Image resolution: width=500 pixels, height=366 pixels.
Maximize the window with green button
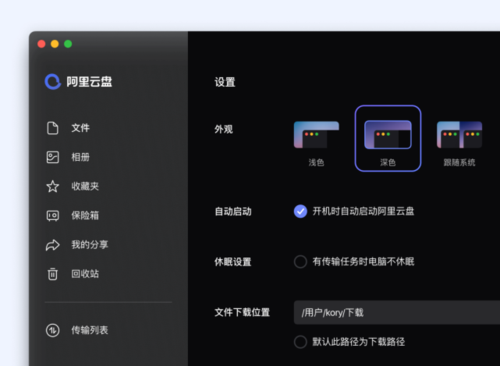[68, 44]
